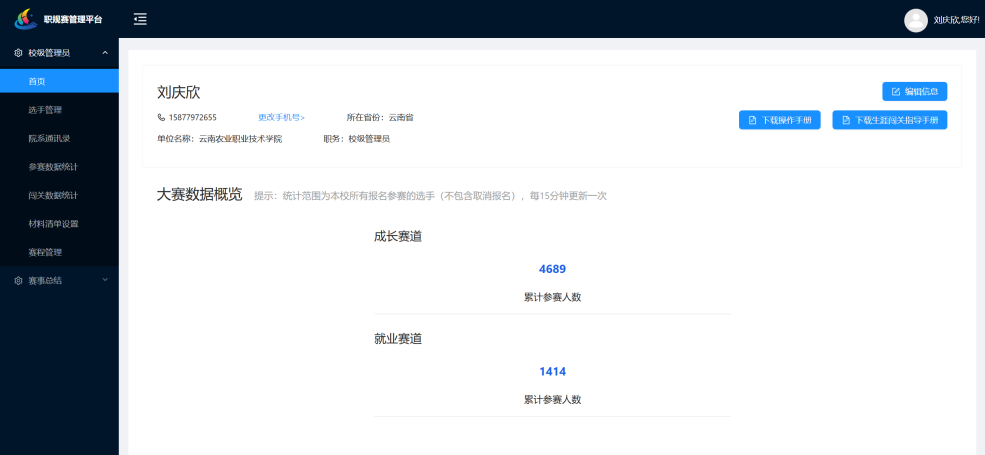Click the phone icon next to 15877972655
Image resolution: width=985 pixels, height=455 pixels.
(x=161, y=118)
